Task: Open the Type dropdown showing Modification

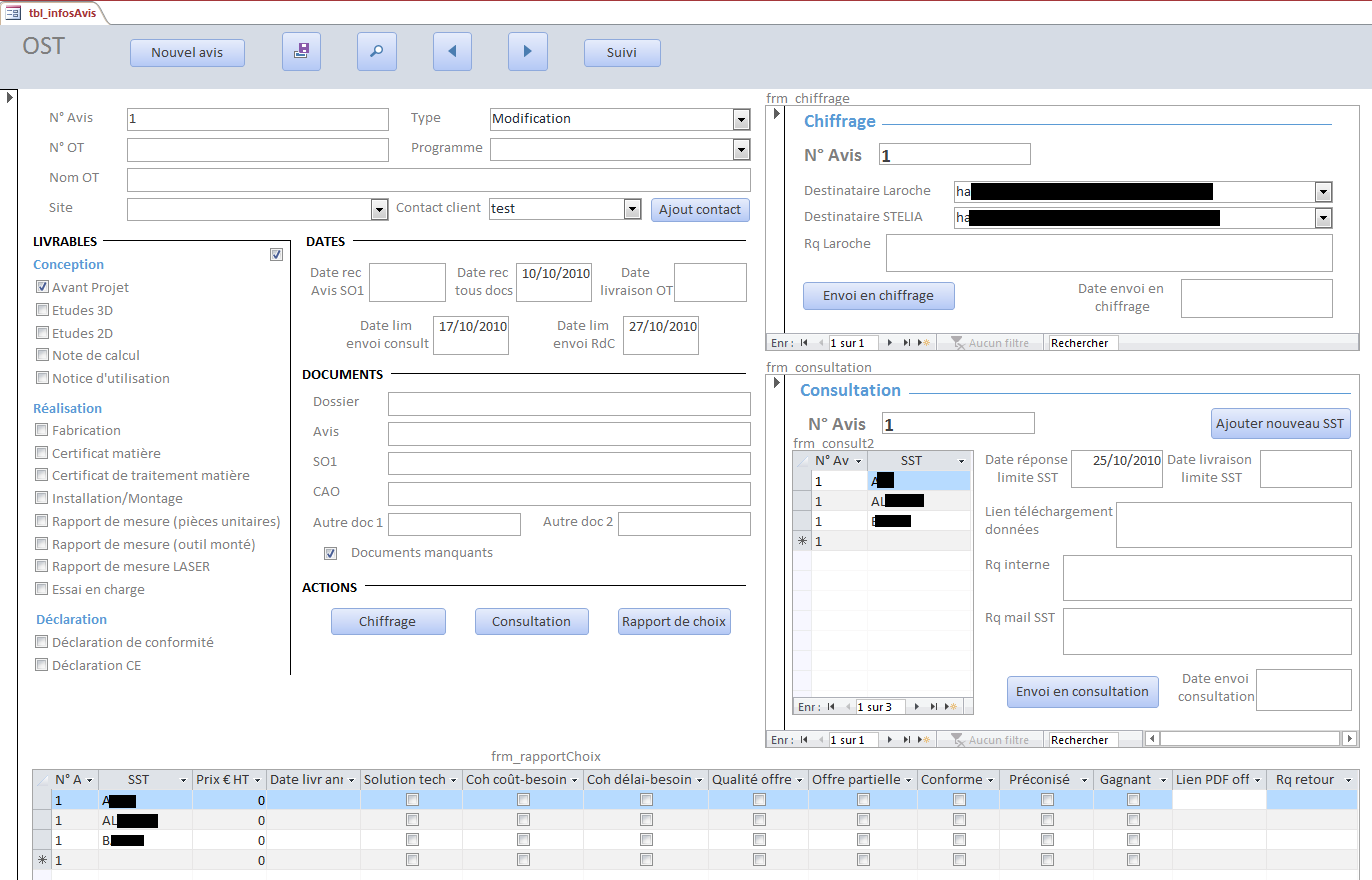Action: tap(741, 119)
